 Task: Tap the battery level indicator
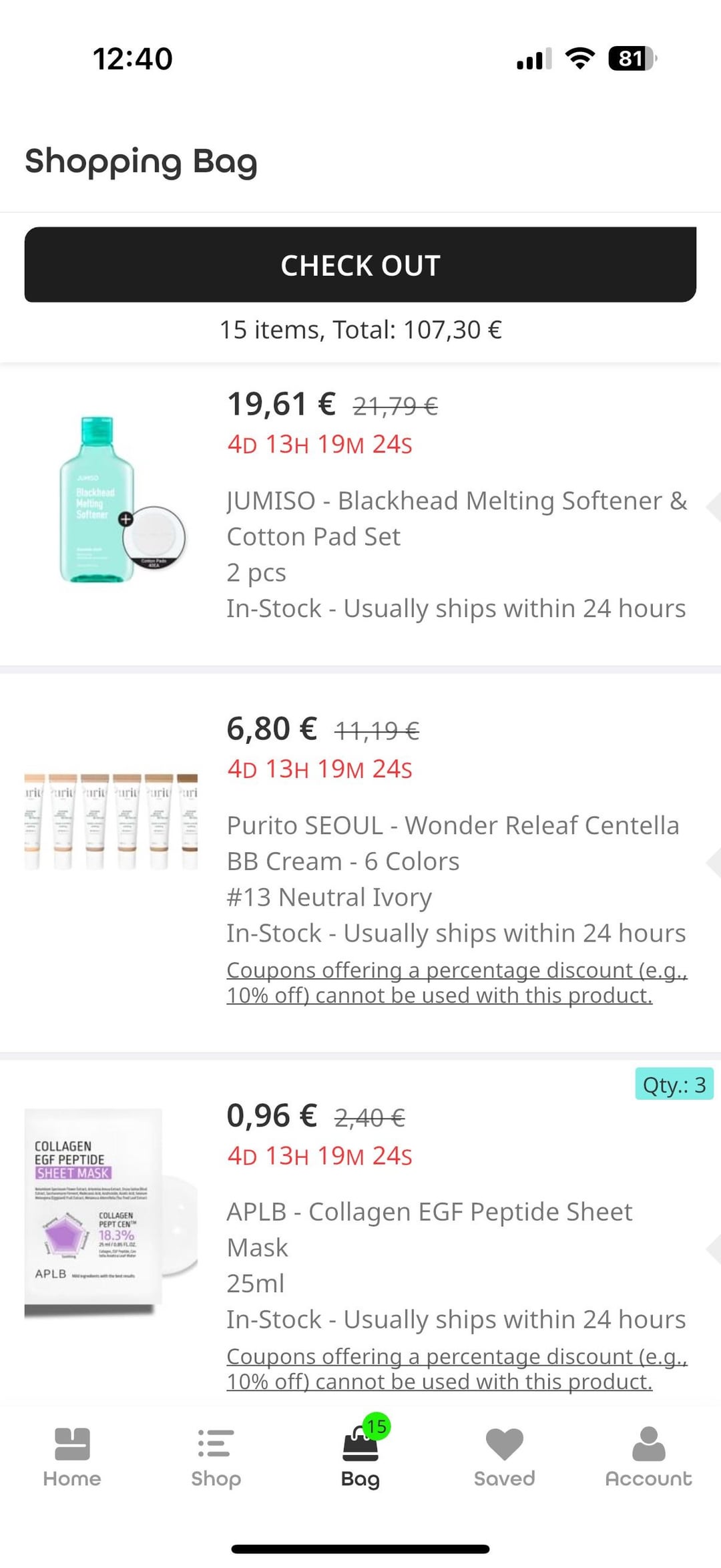pyautogui.click(x=632, y=59)
